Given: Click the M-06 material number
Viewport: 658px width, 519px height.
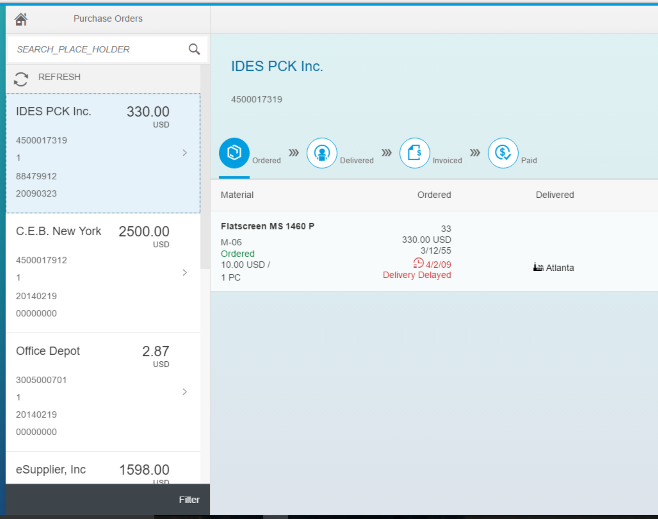Looking at the screenshot, I should pos(231,242).
